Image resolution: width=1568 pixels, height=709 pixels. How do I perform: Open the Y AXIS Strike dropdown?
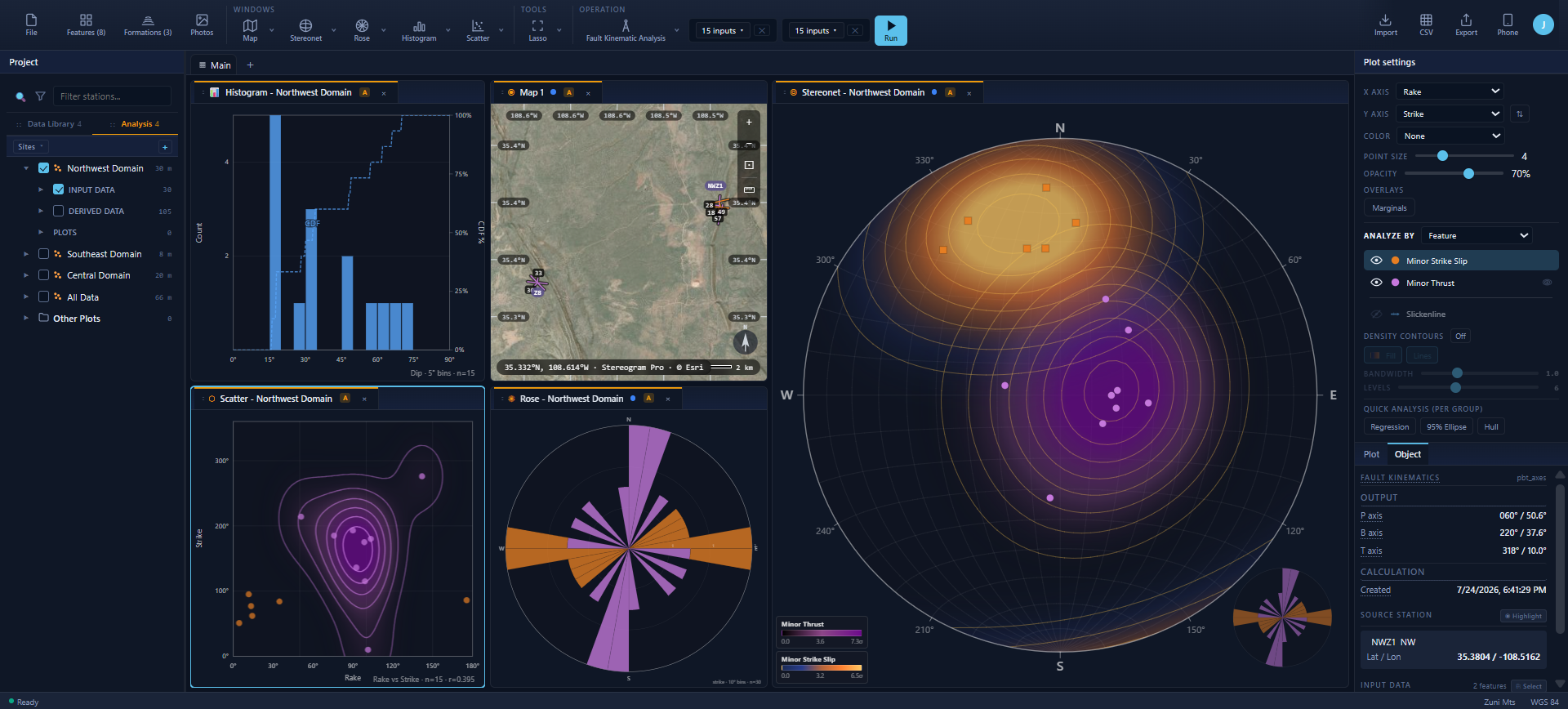click(1450, 114)
